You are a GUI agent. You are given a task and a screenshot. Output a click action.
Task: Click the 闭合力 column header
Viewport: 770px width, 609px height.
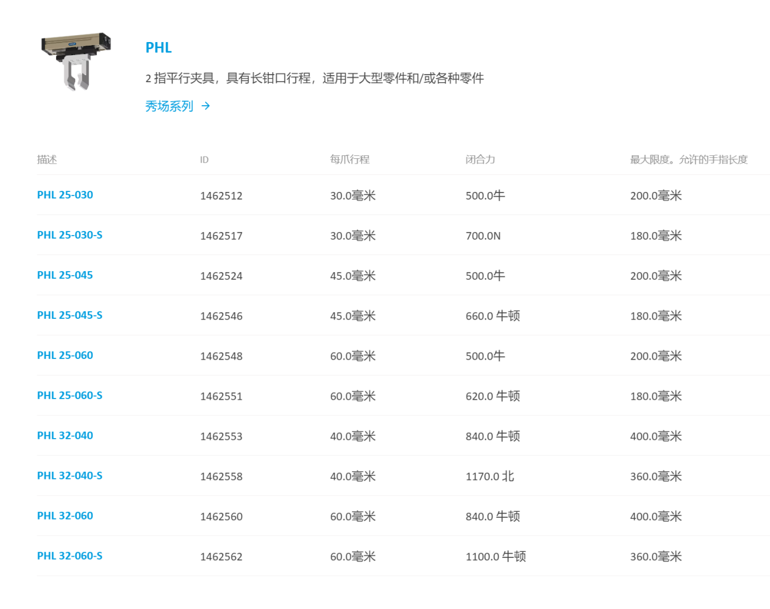480,159
